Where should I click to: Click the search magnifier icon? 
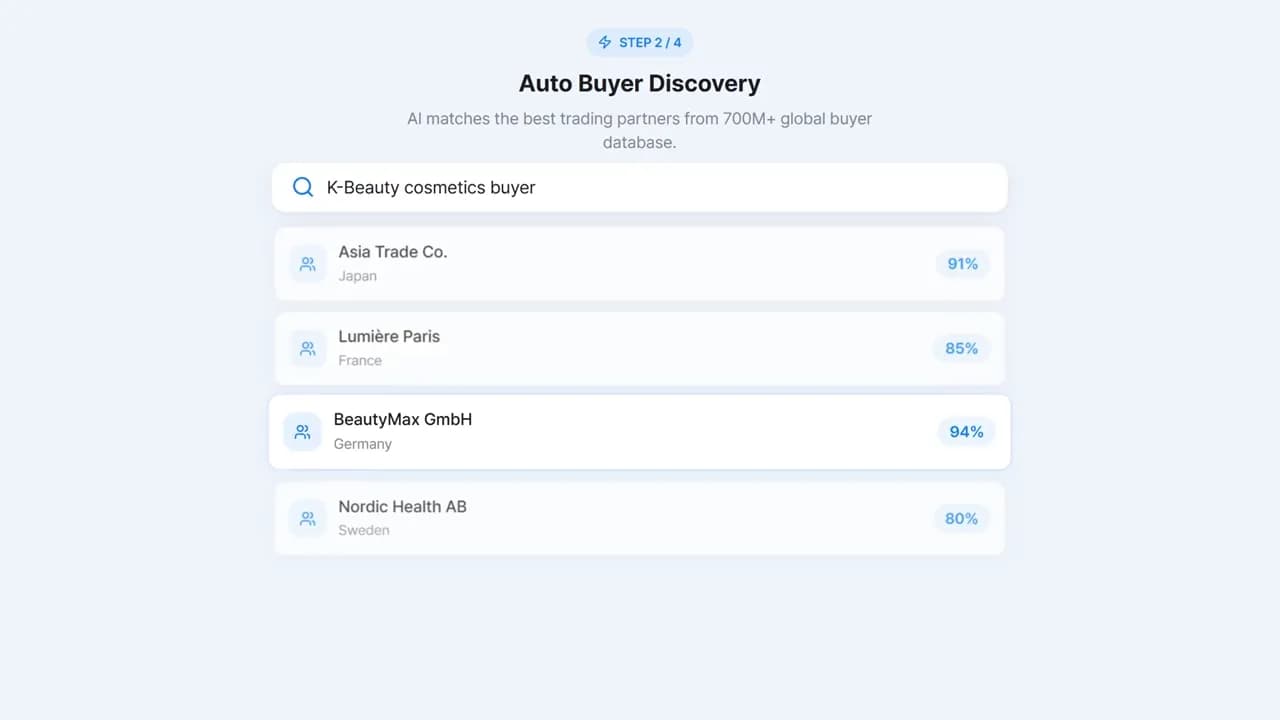pyautogui.click(x=303, y=187)
